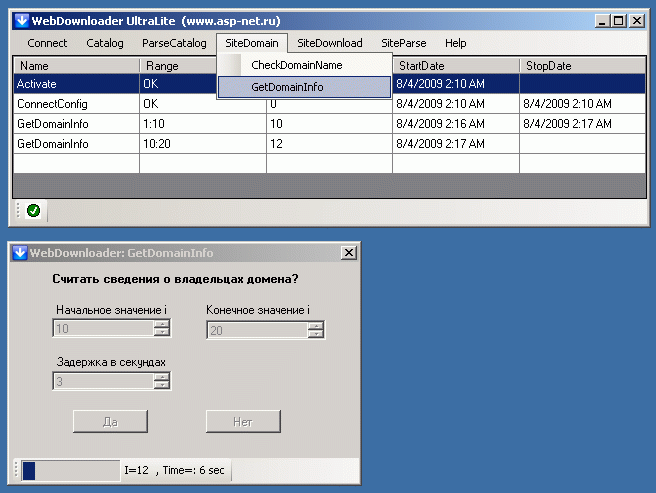Open the Catalog menu

point(105,43)
